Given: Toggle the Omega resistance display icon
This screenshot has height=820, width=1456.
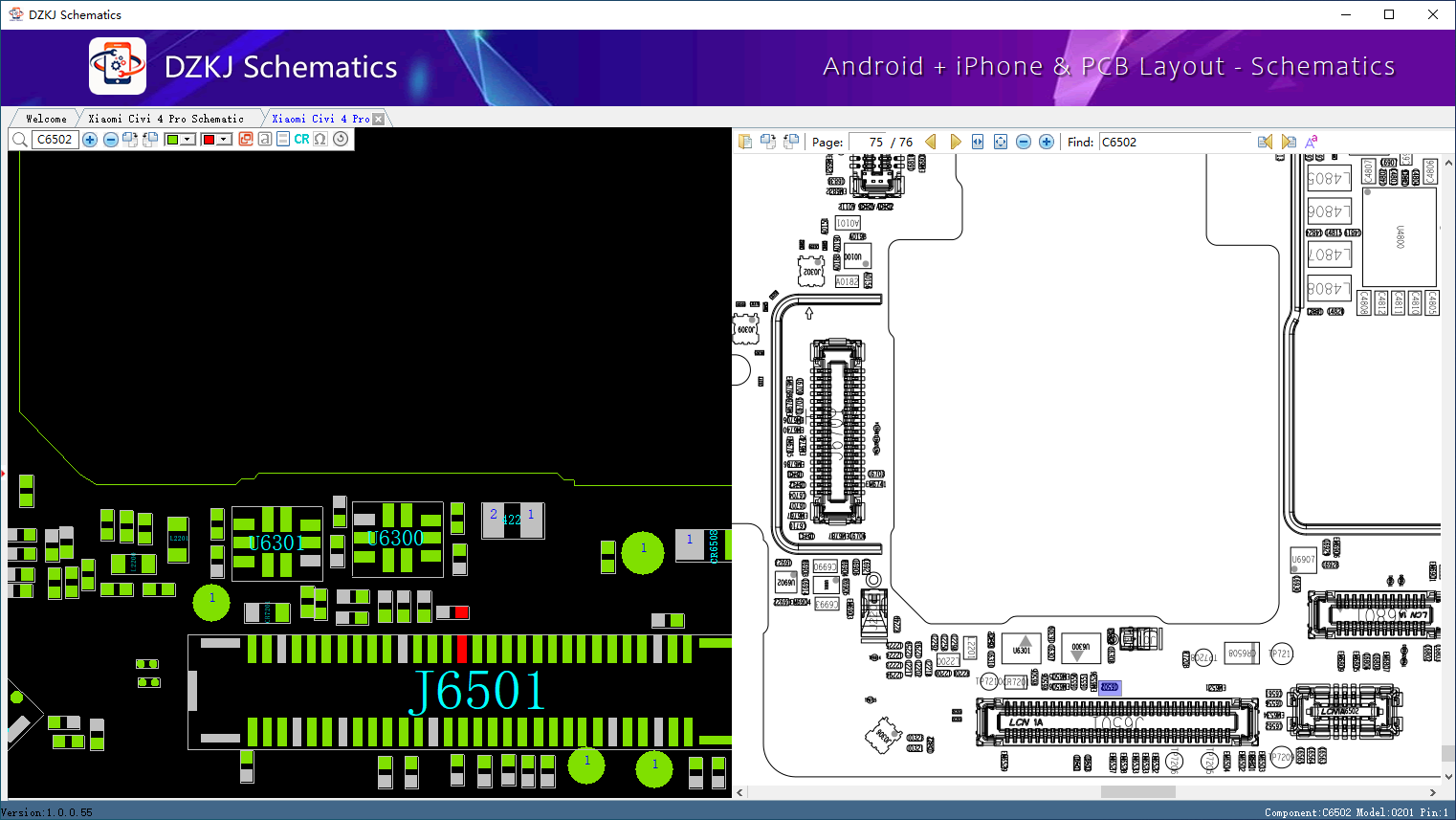Looking at the screenshot, I should [320, 140].
